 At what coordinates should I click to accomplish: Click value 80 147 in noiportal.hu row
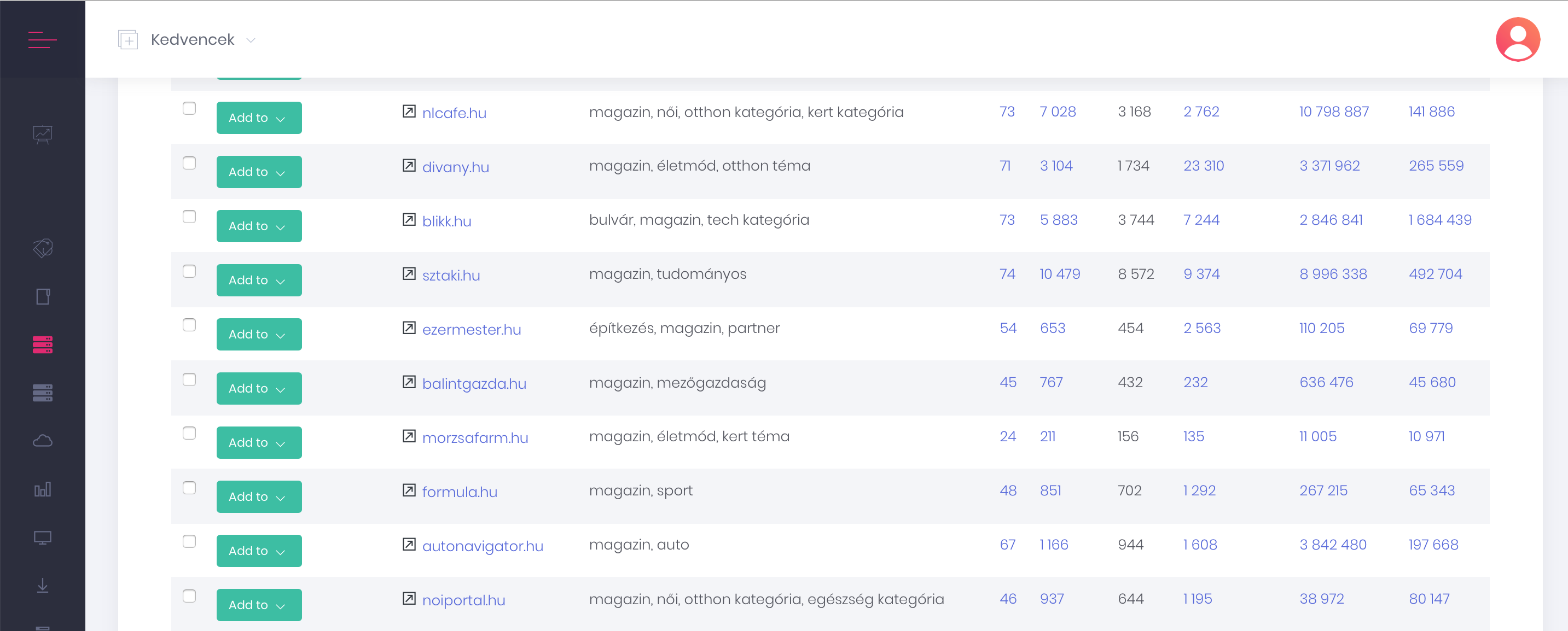(x=1428, y=599)
